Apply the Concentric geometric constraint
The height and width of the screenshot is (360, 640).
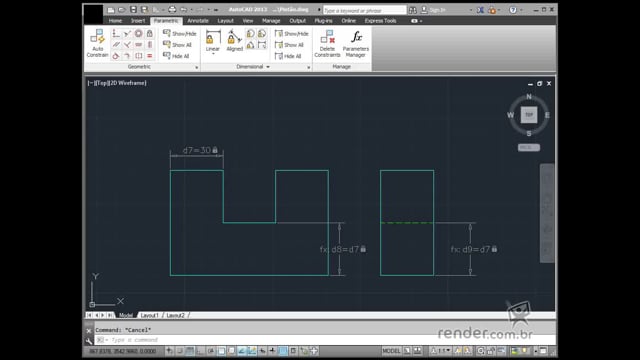pos(139,33)
